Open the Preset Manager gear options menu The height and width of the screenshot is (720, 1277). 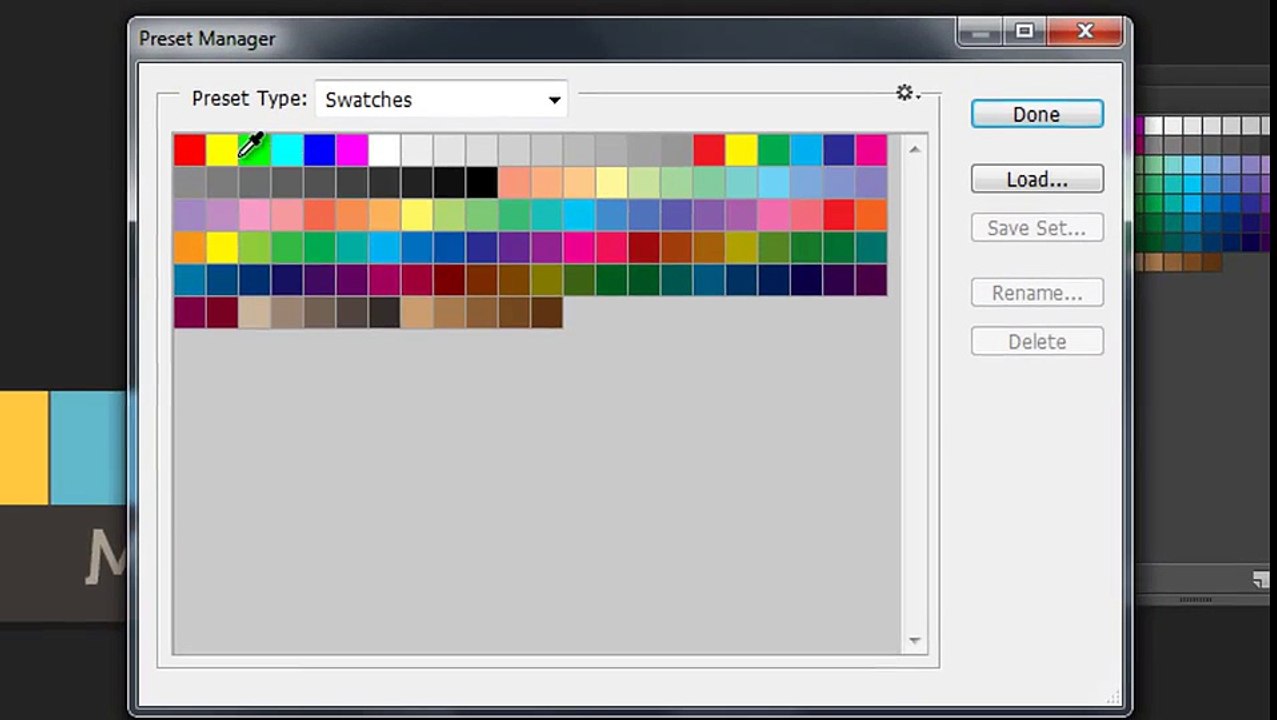[x=908, y=93]
